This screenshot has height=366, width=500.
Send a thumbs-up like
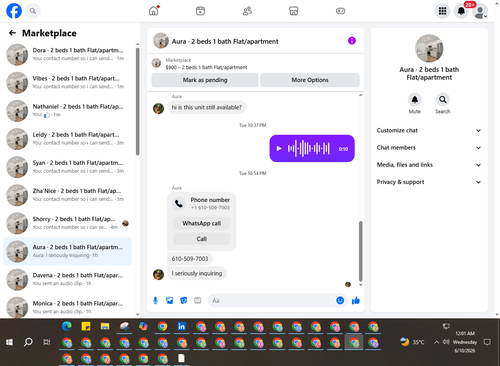coord(356,301)
